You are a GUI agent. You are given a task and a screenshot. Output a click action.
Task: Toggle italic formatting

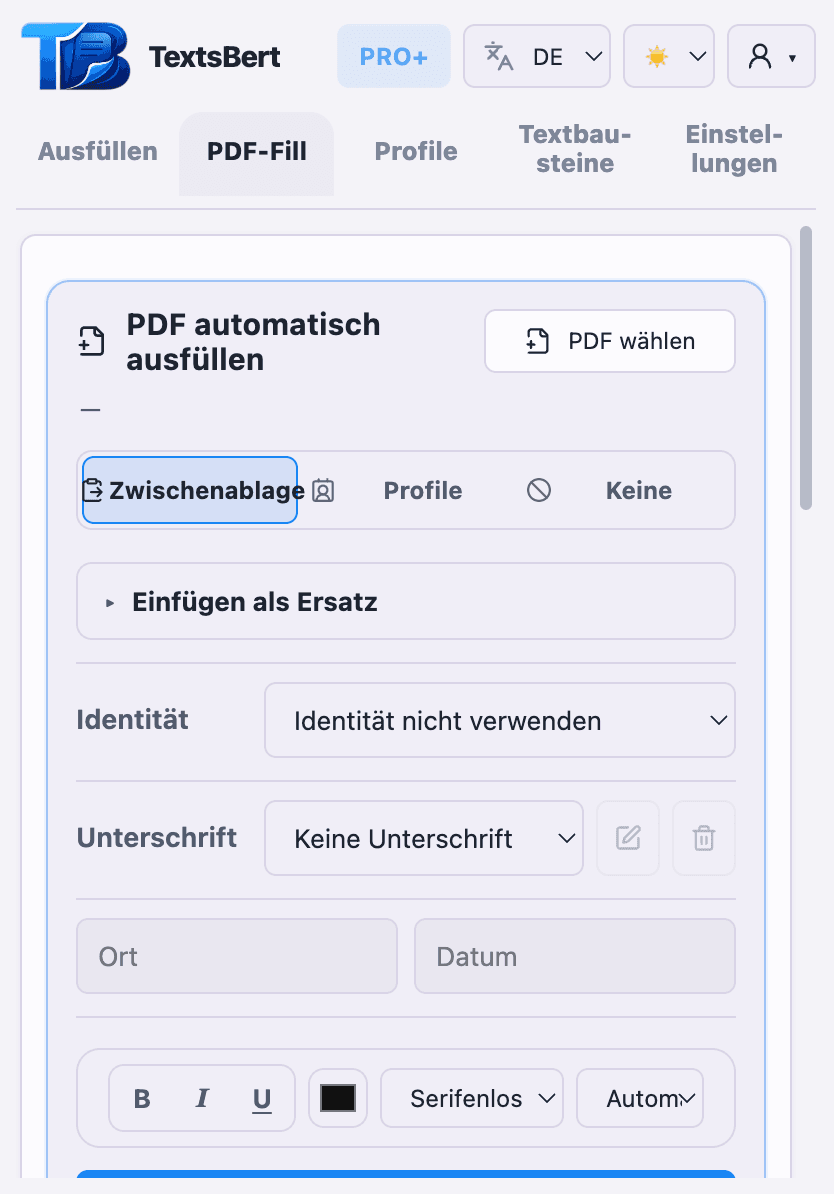coord(201,1098)
